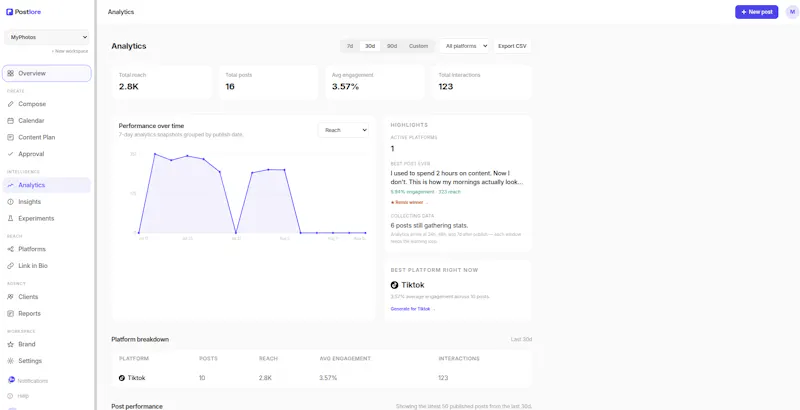Navigate to Approval
Image resolution: width=800 pixels, height=410 pixels.
click(x=46, y=154)
